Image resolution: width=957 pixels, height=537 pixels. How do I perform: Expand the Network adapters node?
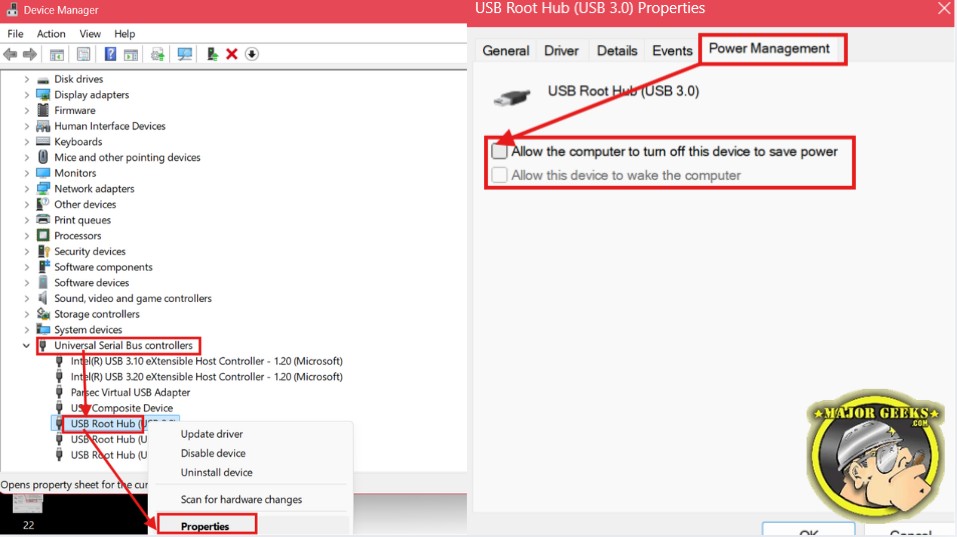pos(26,189)
